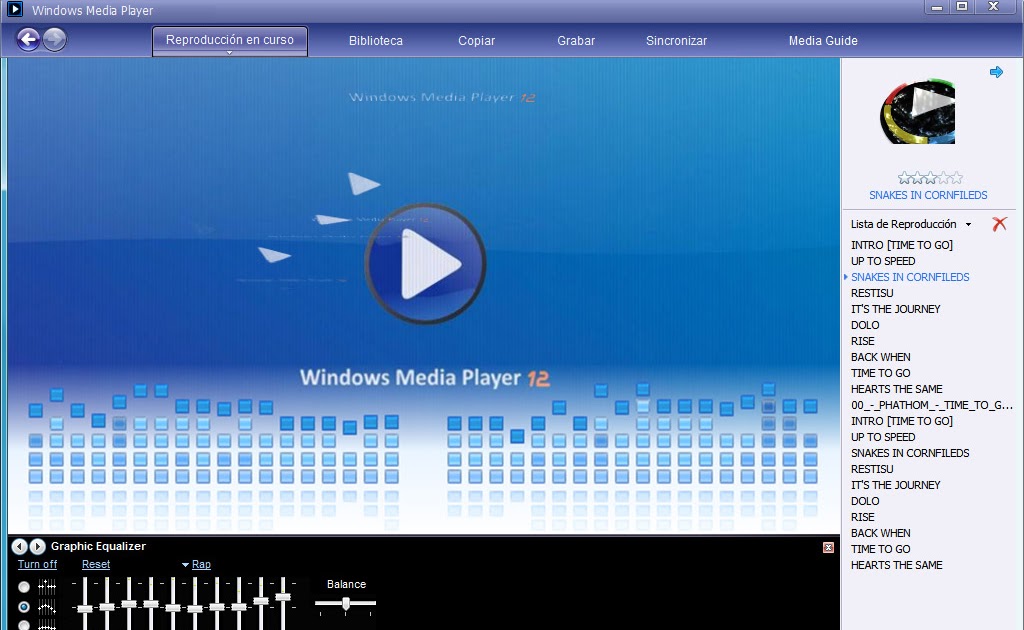
Task: Open the Copiar tab
Action: [476, 40]
